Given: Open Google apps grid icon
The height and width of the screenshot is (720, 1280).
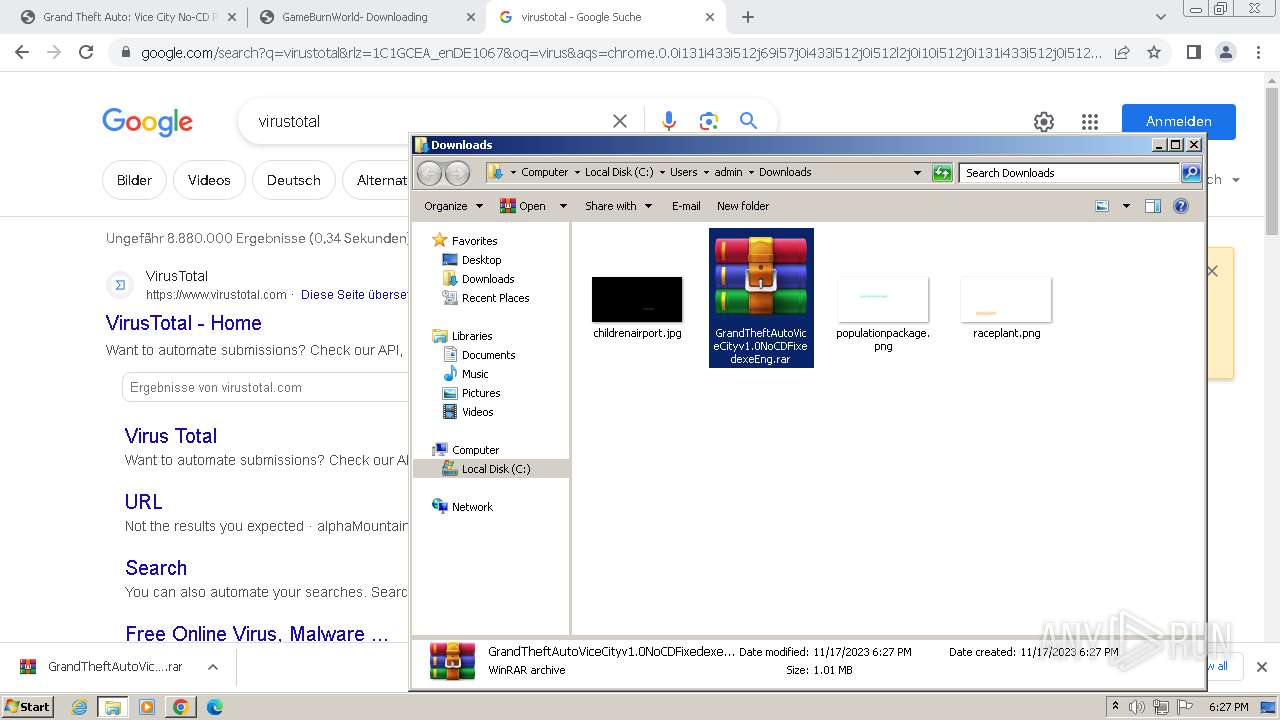Looking at the screenshot, I should tap(1090, 122).
